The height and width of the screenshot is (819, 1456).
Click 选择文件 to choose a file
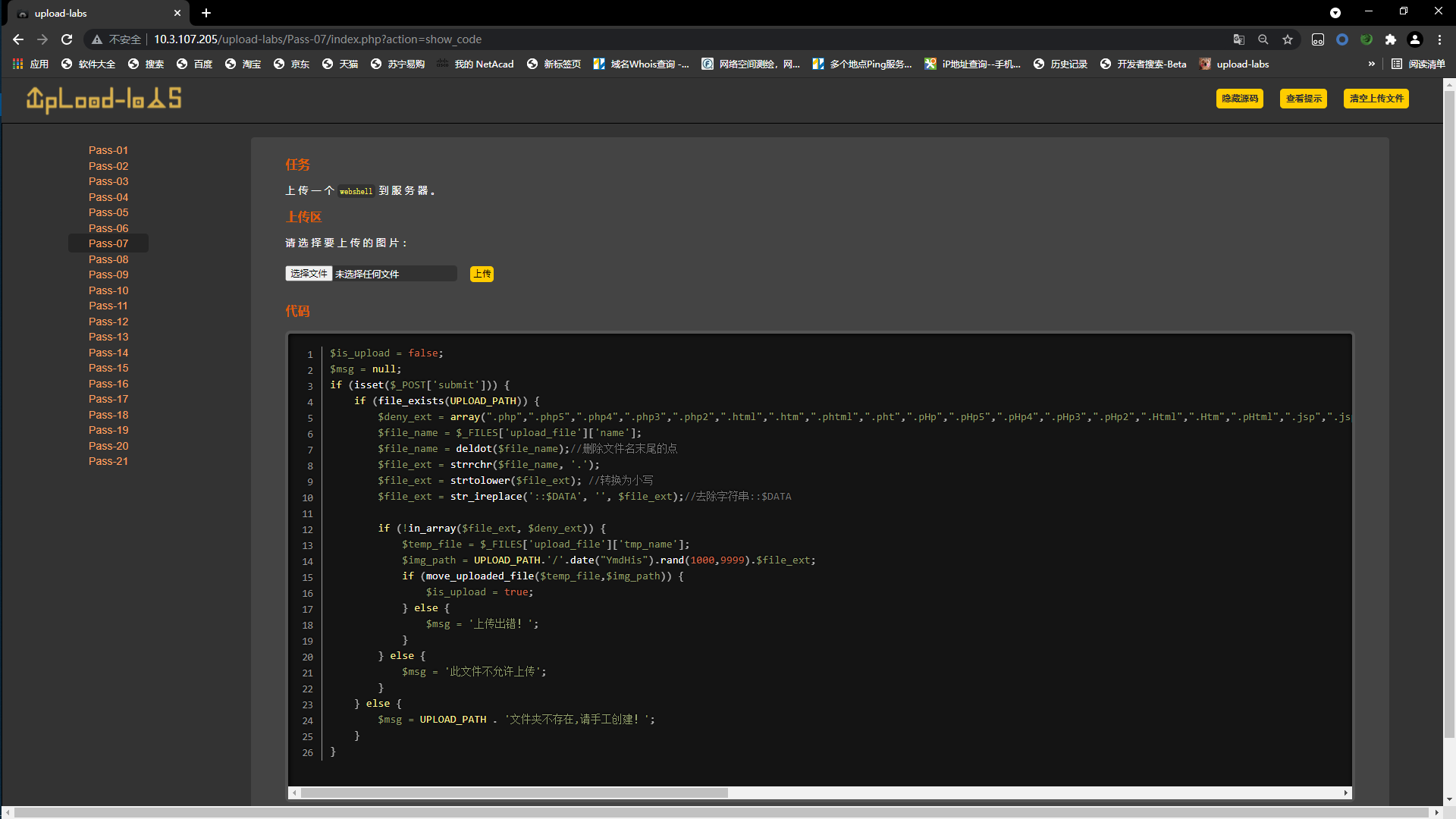[x=309, y=274]
